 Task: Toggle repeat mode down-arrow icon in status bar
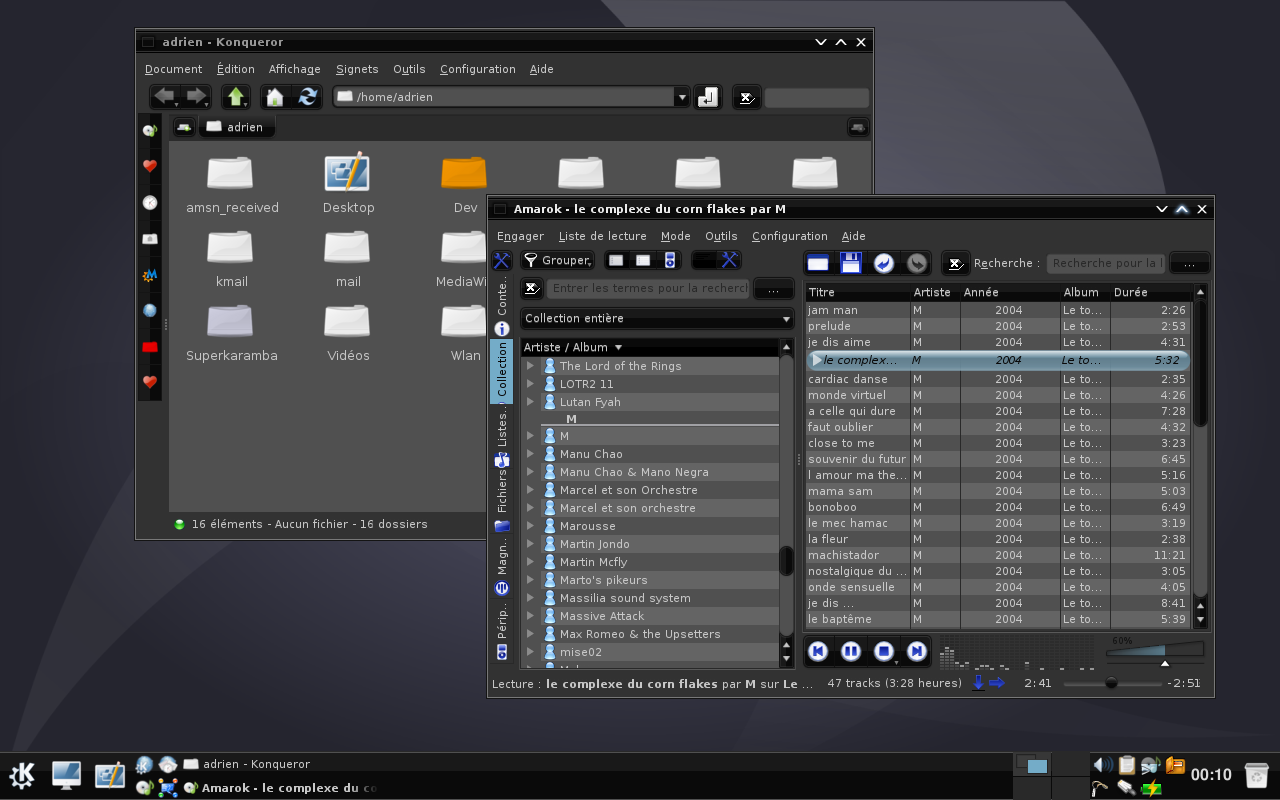tap(979, 683)
